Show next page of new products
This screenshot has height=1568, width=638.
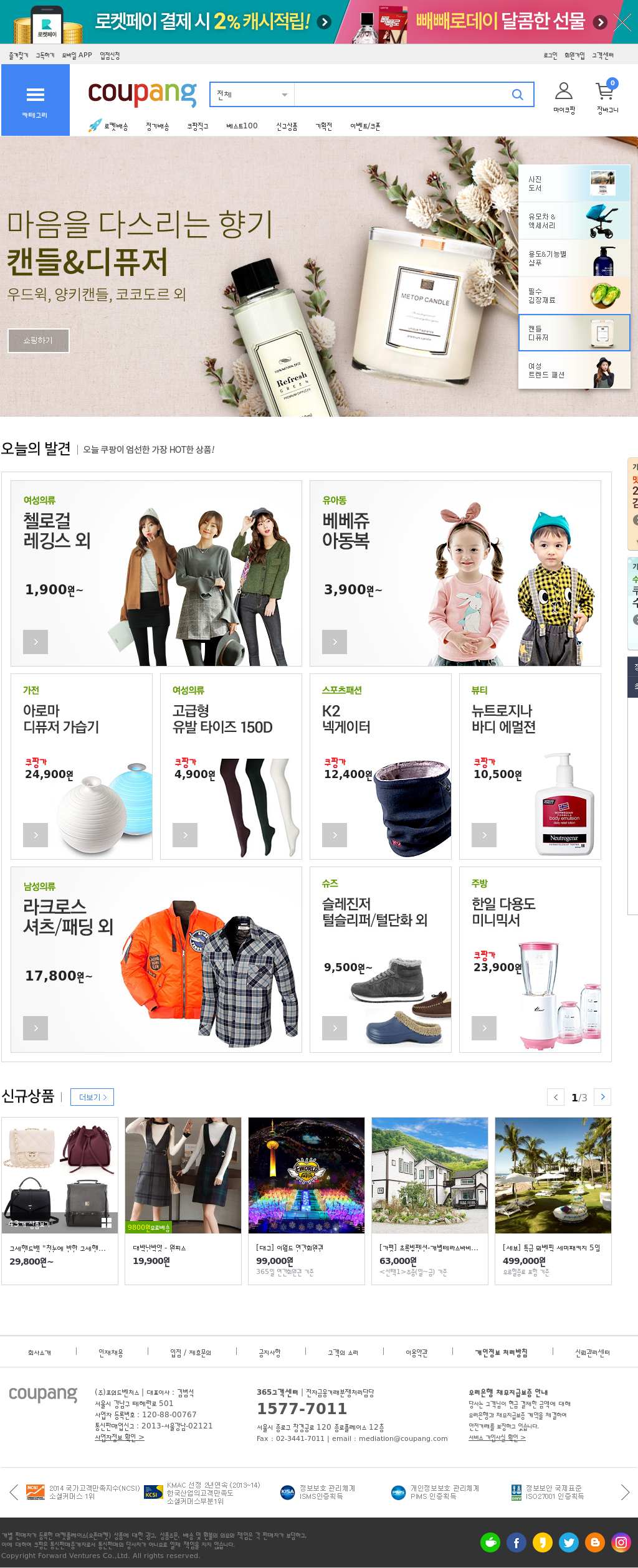(x=602, y=1097)
